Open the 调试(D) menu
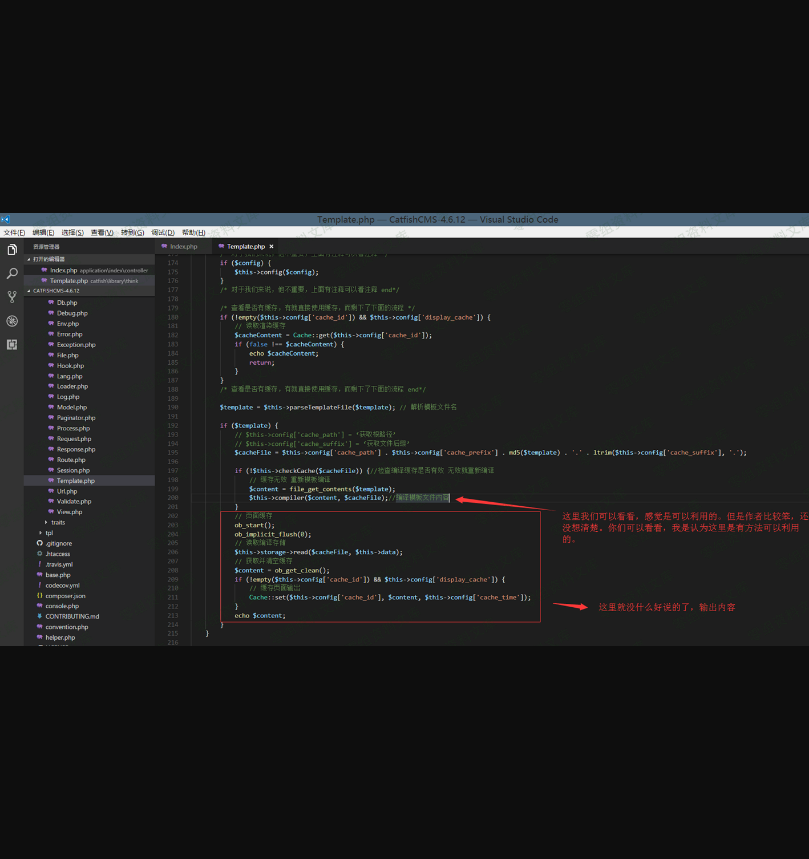Screen dimensions: 809x859 [x=162, y=232]
